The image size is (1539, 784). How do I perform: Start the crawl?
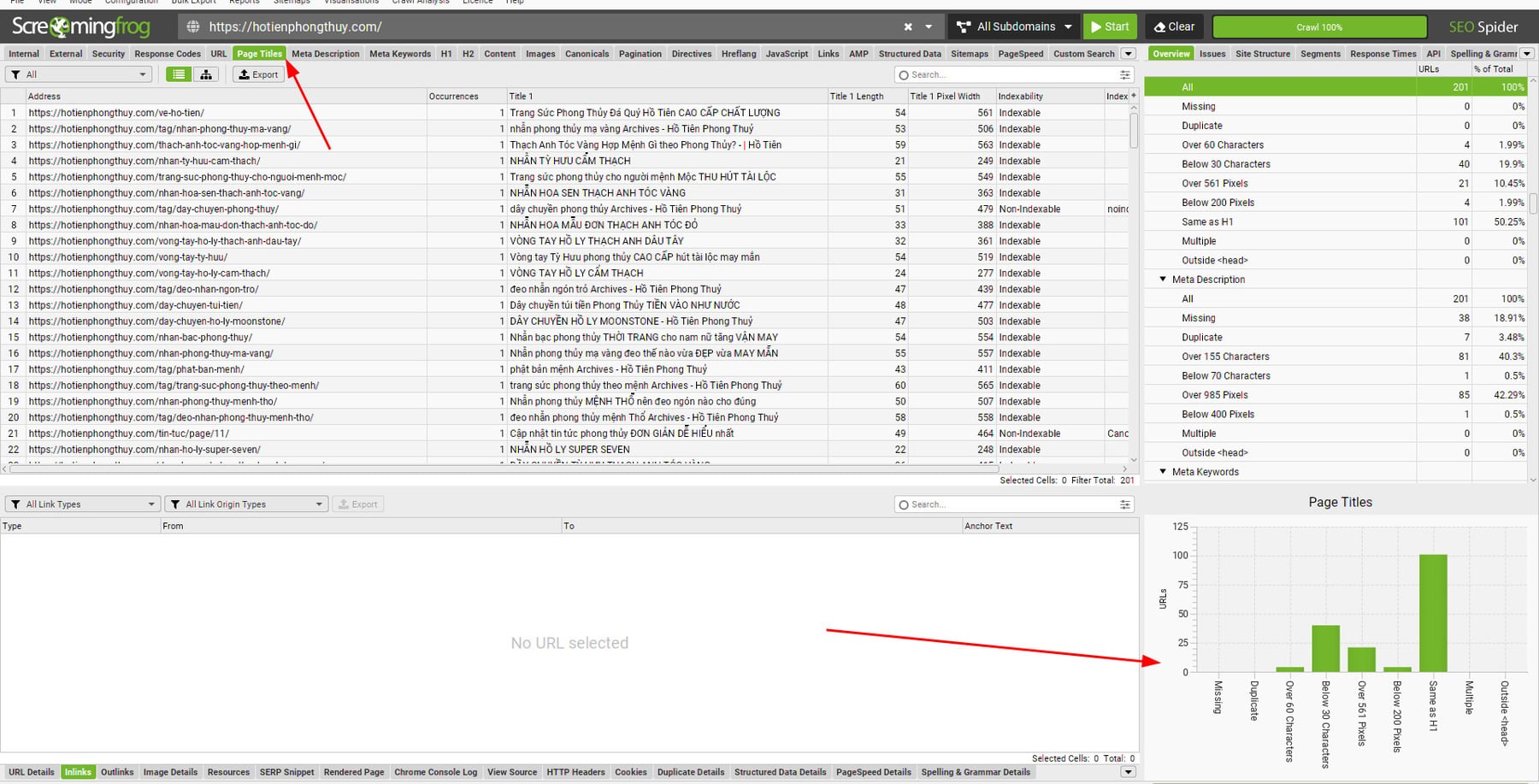click(1110, 27)
